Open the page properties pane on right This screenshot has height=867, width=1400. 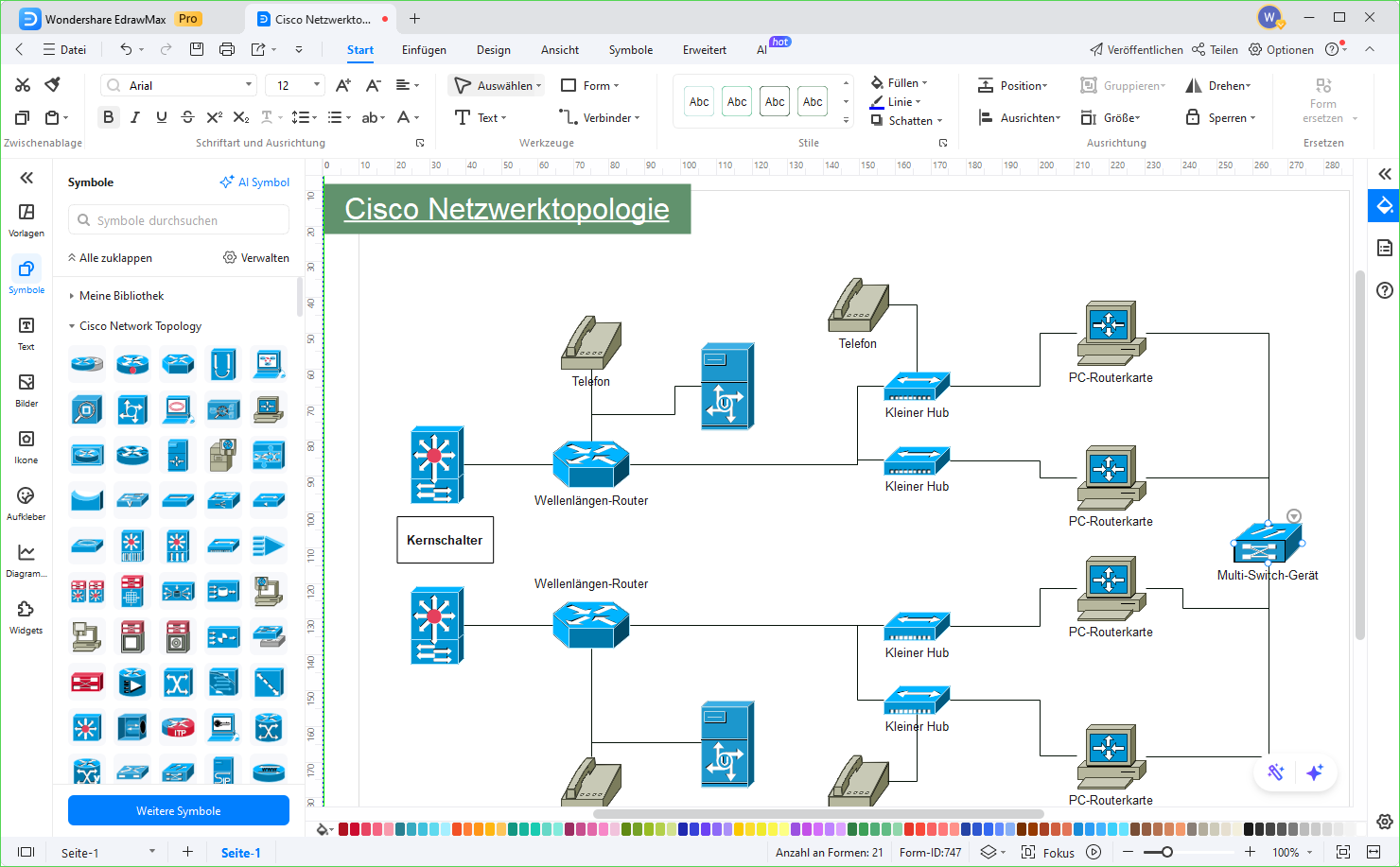point(1384,248)
